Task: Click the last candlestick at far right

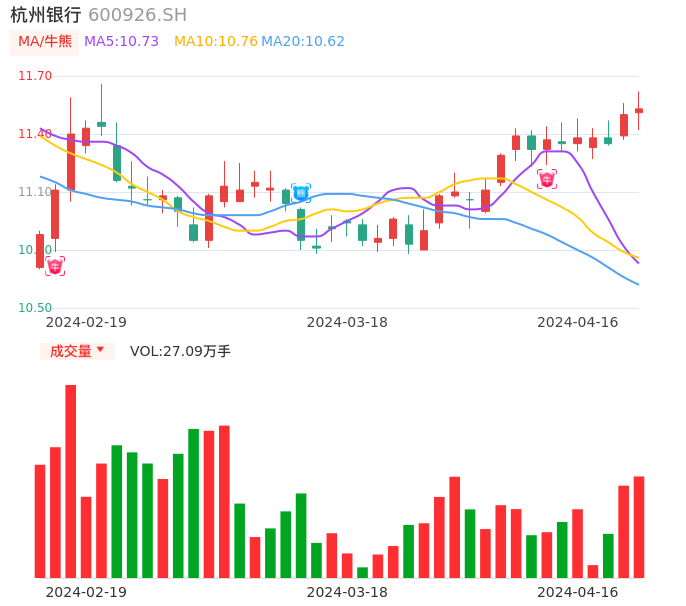Action: coord(639,111)
